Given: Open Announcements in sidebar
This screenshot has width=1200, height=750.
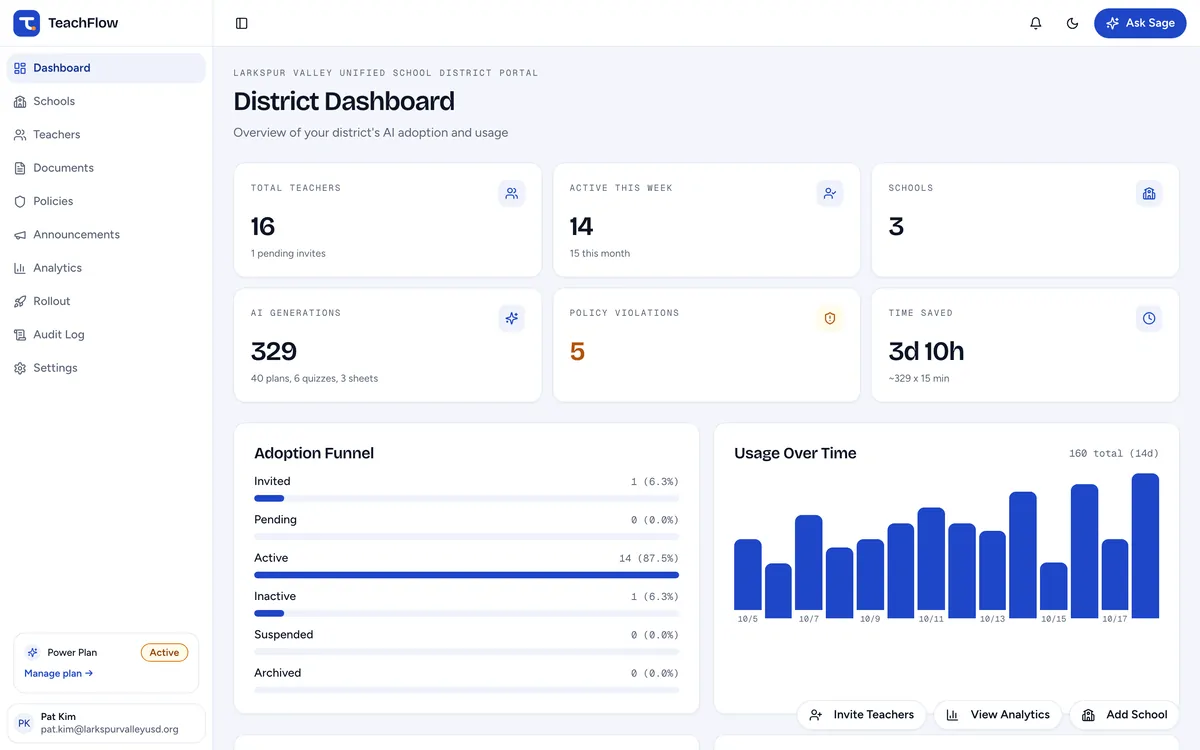Looking at the screenshot, I should coord(106,234).
